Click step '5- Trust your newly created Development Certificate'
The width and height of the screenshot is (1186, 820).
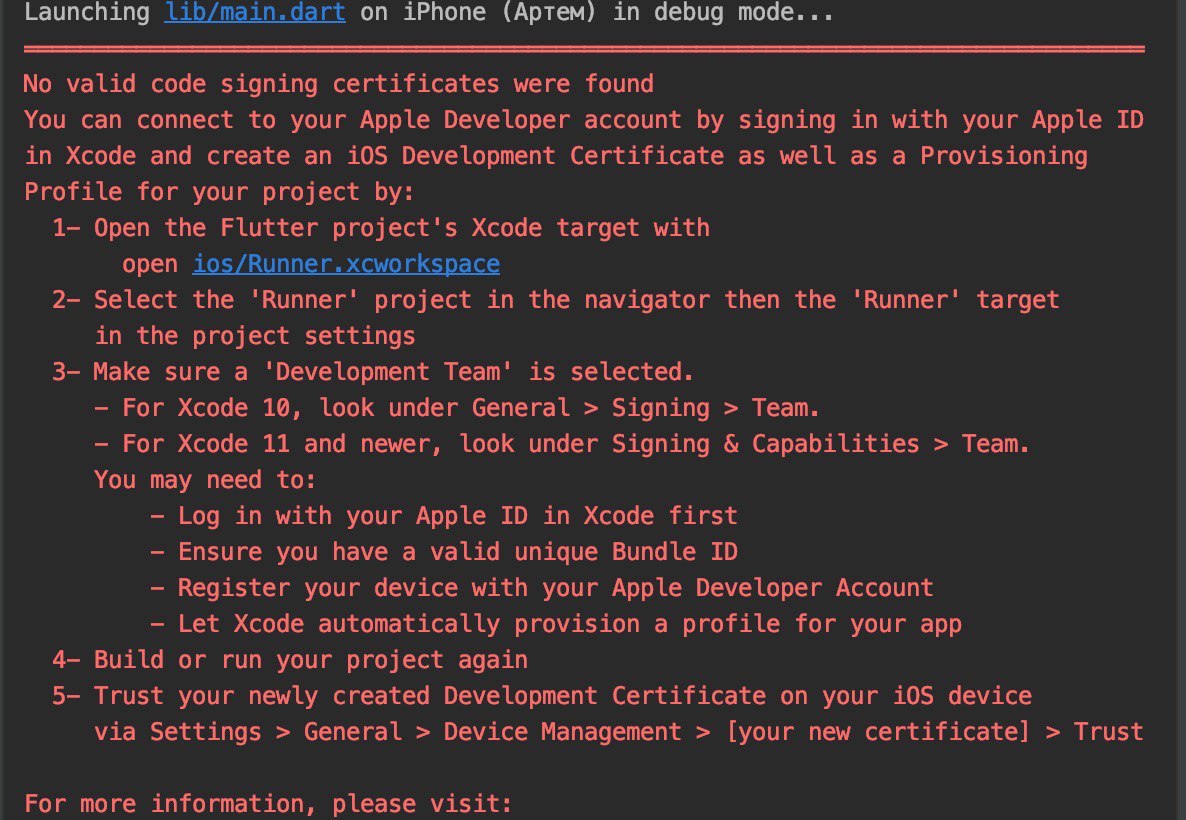tap(542, 696)
